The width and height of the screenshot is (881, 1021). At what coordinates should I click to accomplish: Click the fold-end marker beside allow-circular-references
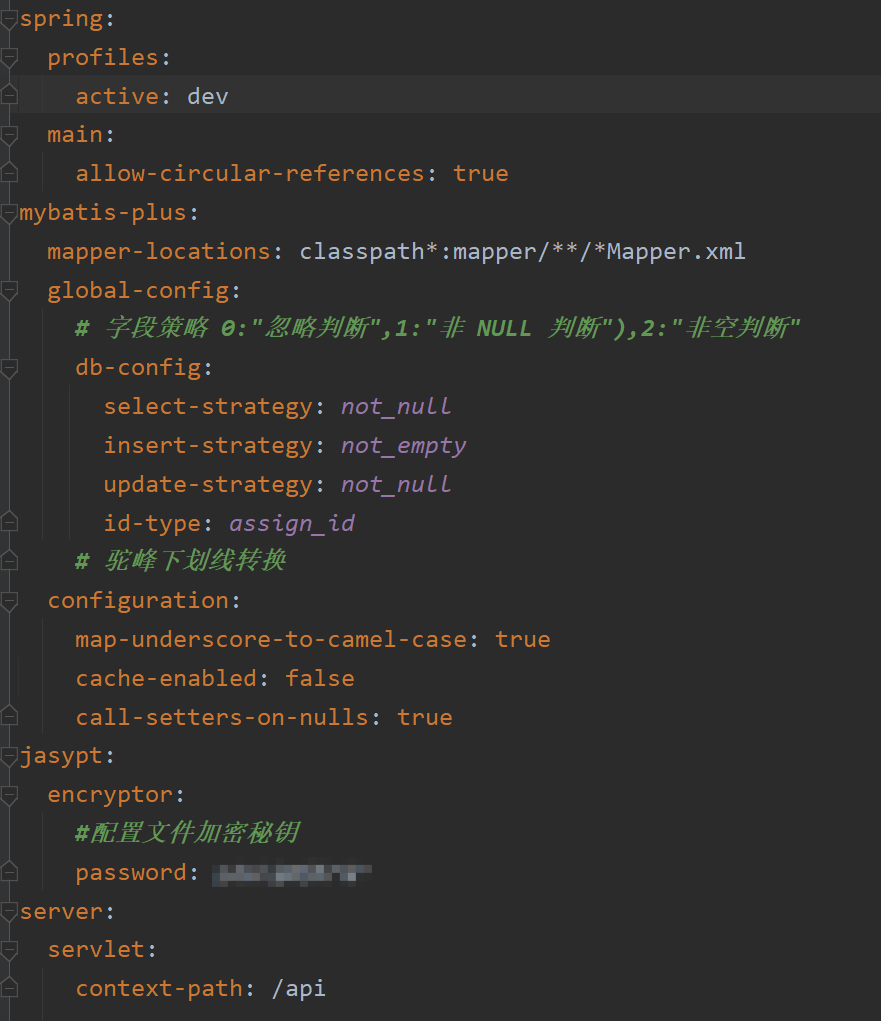[9, 173]
